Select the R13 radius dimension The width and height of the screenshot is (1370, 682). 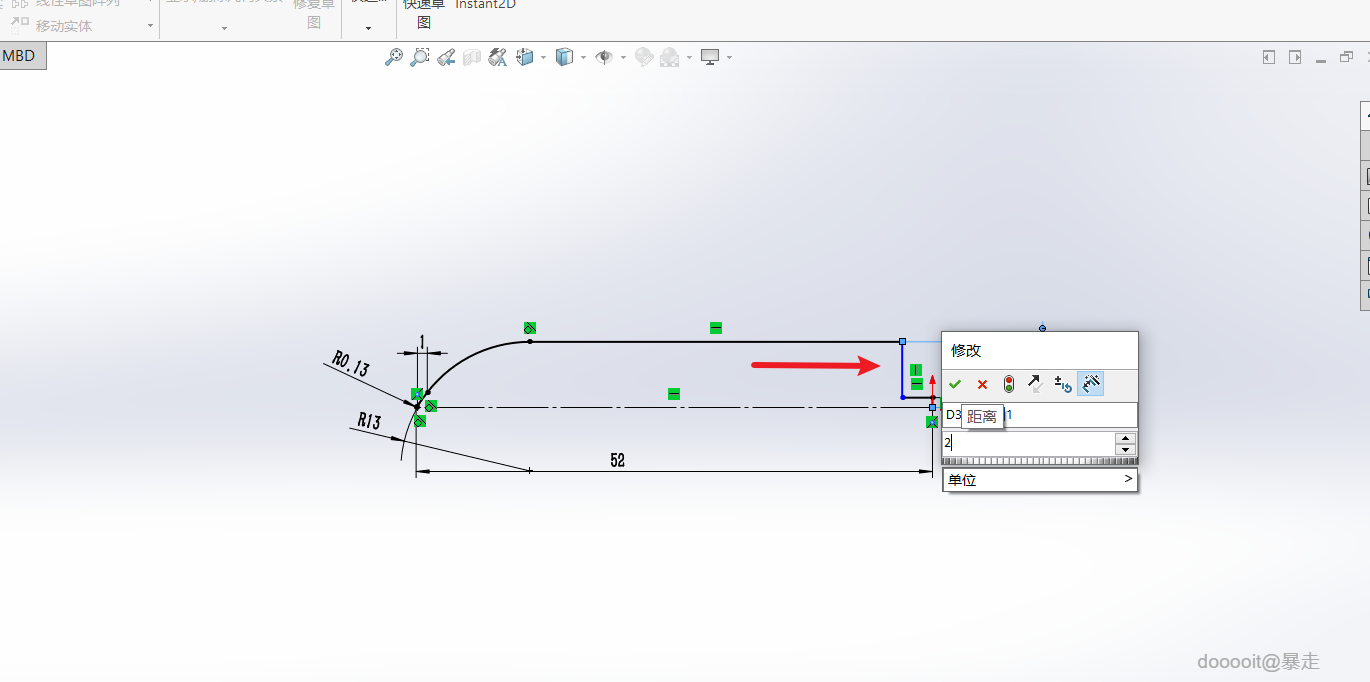pyautogui.click(x=369, y=422)
